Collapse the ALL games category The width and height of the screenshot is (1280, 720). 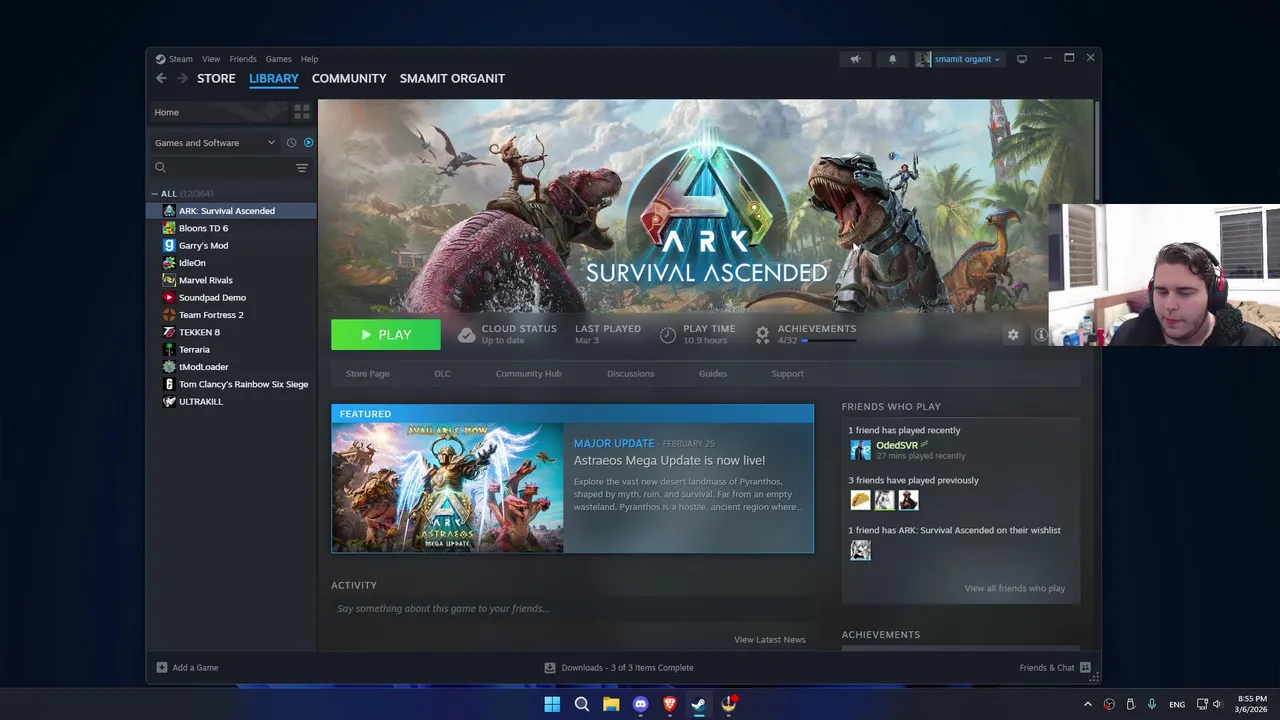coord(155,194)
